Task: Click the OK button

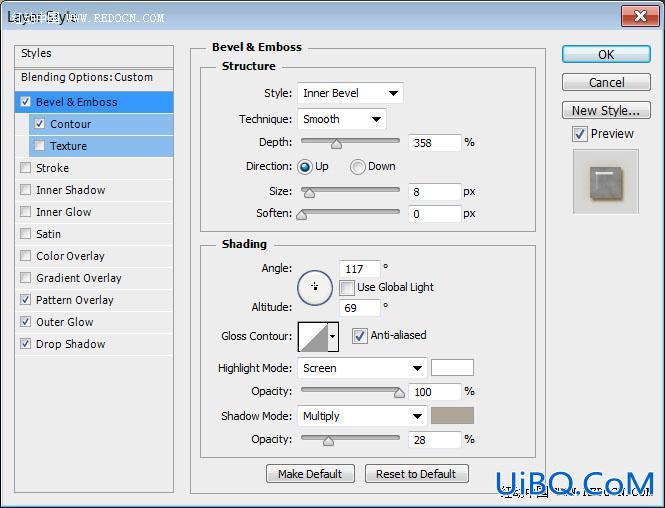Action: click(x=606, y=55)
